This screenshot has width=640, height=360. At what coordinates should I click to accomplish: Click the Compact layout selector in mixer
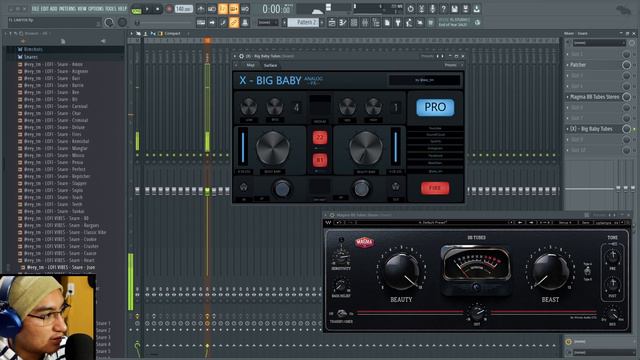172,33
